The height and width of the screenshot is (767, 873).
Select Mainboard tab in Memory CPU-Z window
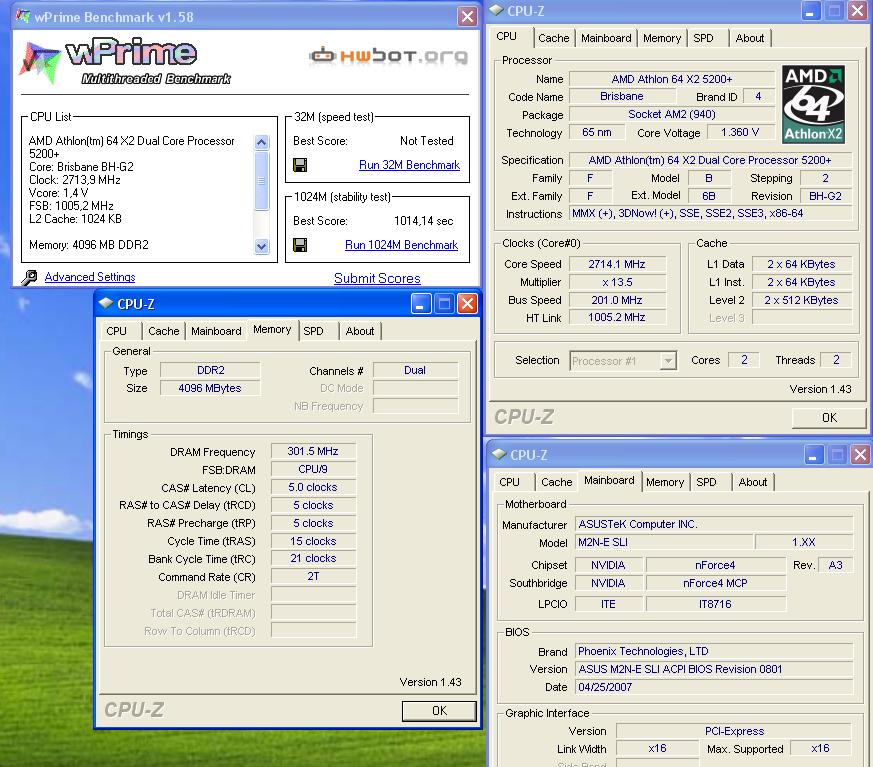tap(216, 331)
